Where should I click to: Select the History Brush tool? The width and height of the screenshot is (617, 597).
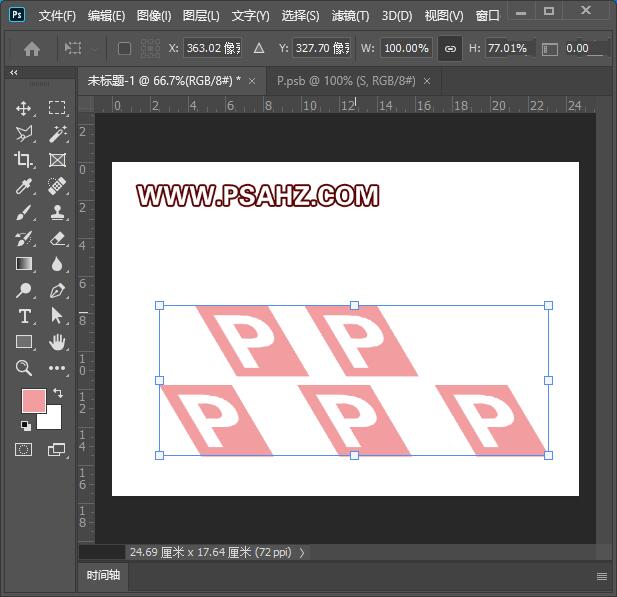[24, 238]
